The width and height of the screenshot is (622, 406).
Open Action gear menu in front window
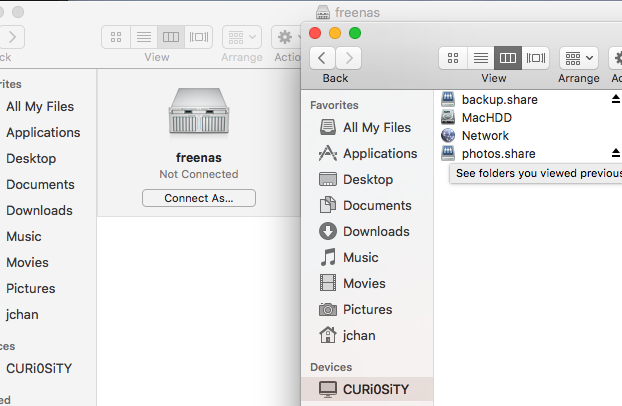(x=616, y=58)
